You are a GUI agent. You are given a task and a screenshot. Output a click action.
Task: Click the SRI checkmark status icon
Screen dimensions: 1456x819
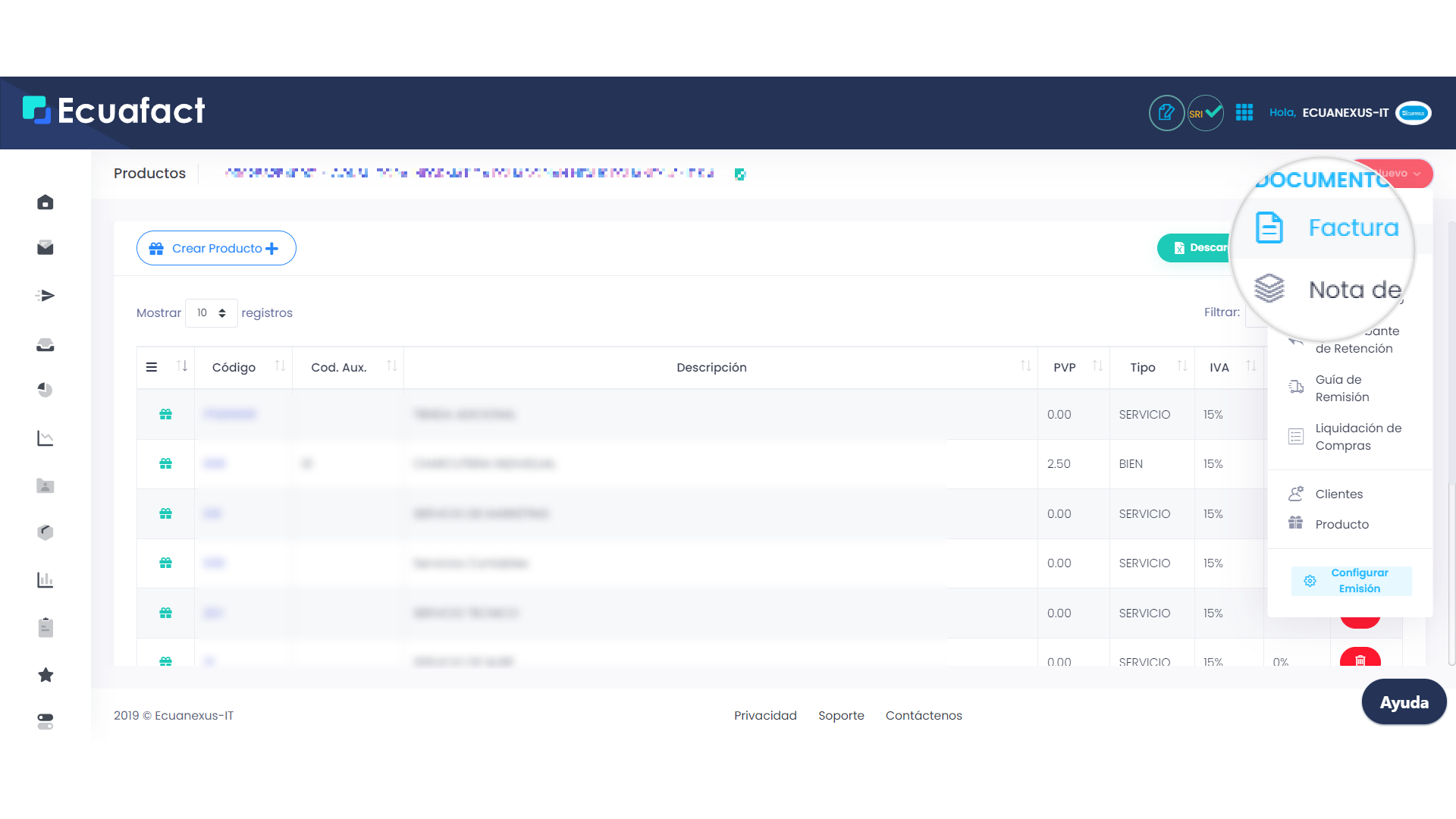(1205, 113)
